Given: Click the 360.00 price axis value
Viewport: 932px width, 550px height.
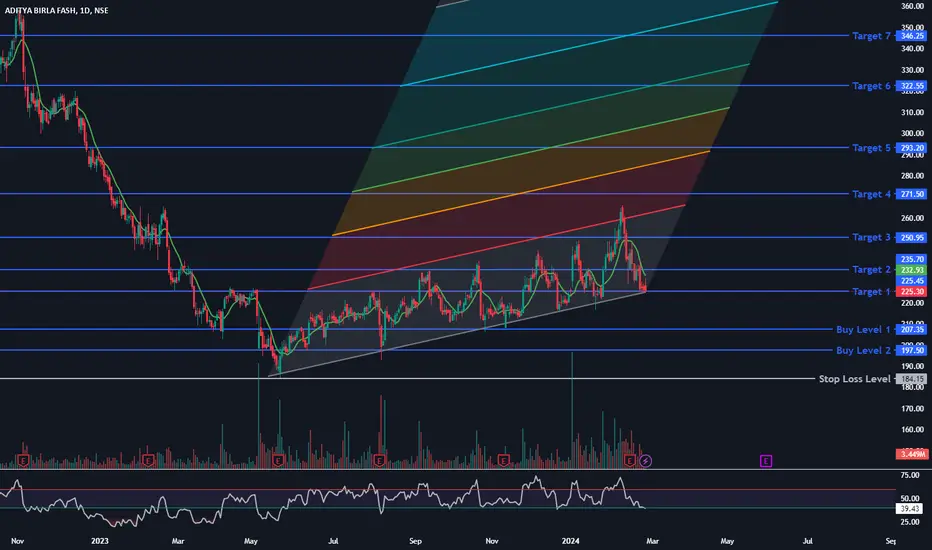Looking at the screenshot, I should (x=912, y=6).
